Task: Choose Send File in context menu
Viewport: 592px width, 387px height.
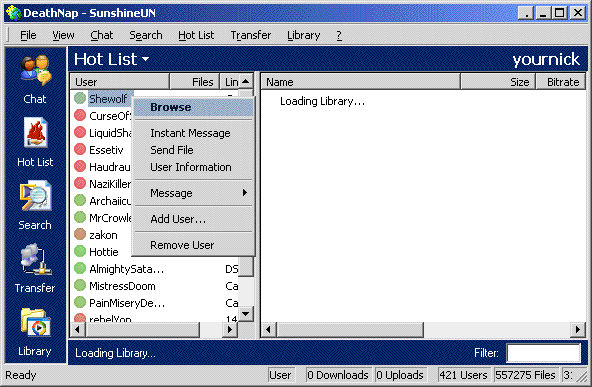Action: (x=194, y=150)
